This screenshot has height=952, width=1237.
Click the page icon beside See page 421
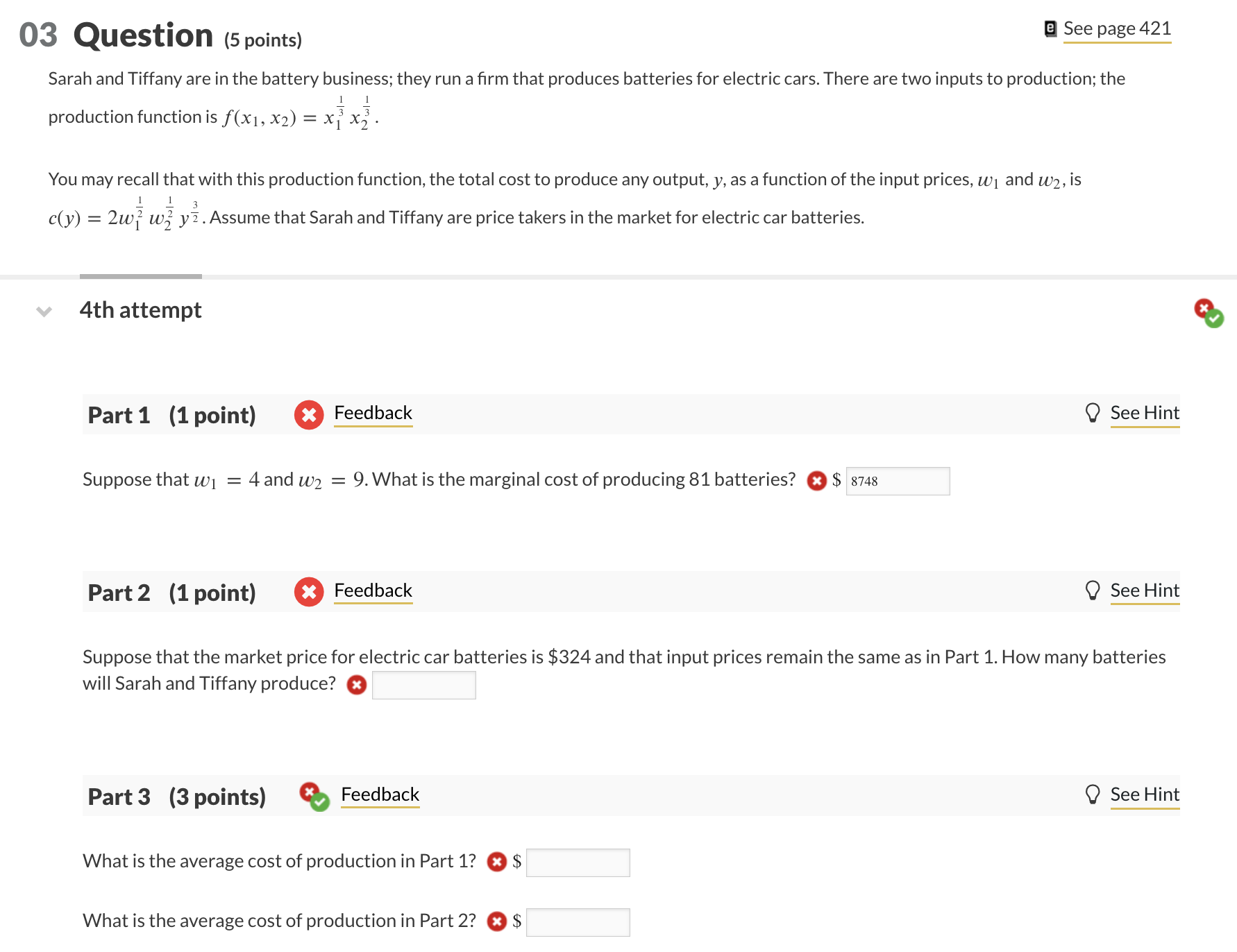pos(1050,28)
